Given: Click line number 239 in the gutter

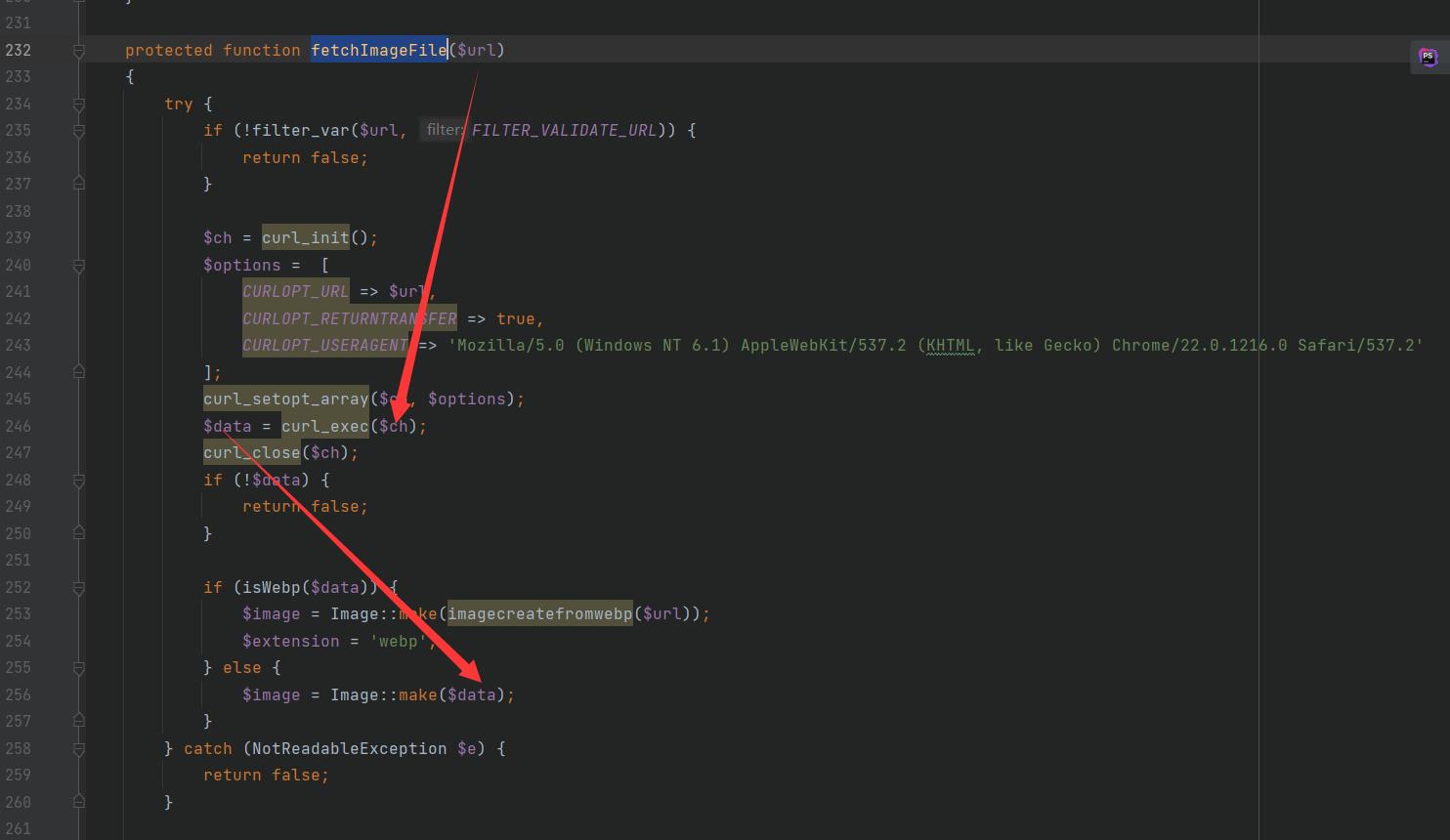Looking at the screenshot, I should click(18, 237).
